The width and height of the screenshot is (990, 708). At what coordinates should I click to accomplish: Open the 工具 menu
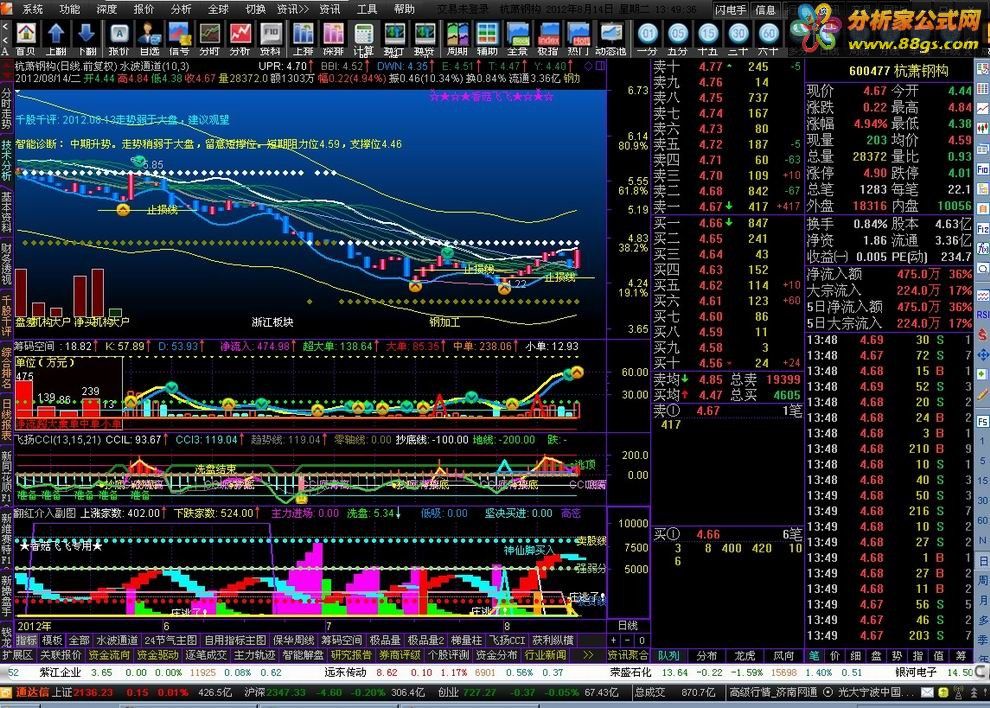[367, 9]
